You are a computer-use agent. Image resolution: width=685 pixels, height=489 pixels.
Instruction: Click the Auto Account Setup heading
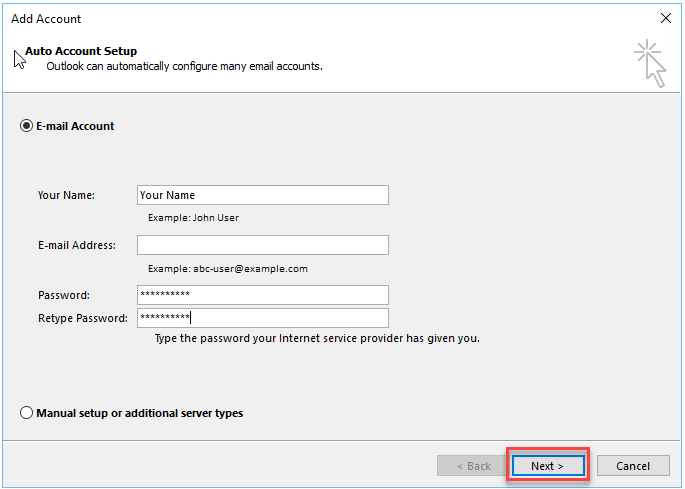(81, 51)
